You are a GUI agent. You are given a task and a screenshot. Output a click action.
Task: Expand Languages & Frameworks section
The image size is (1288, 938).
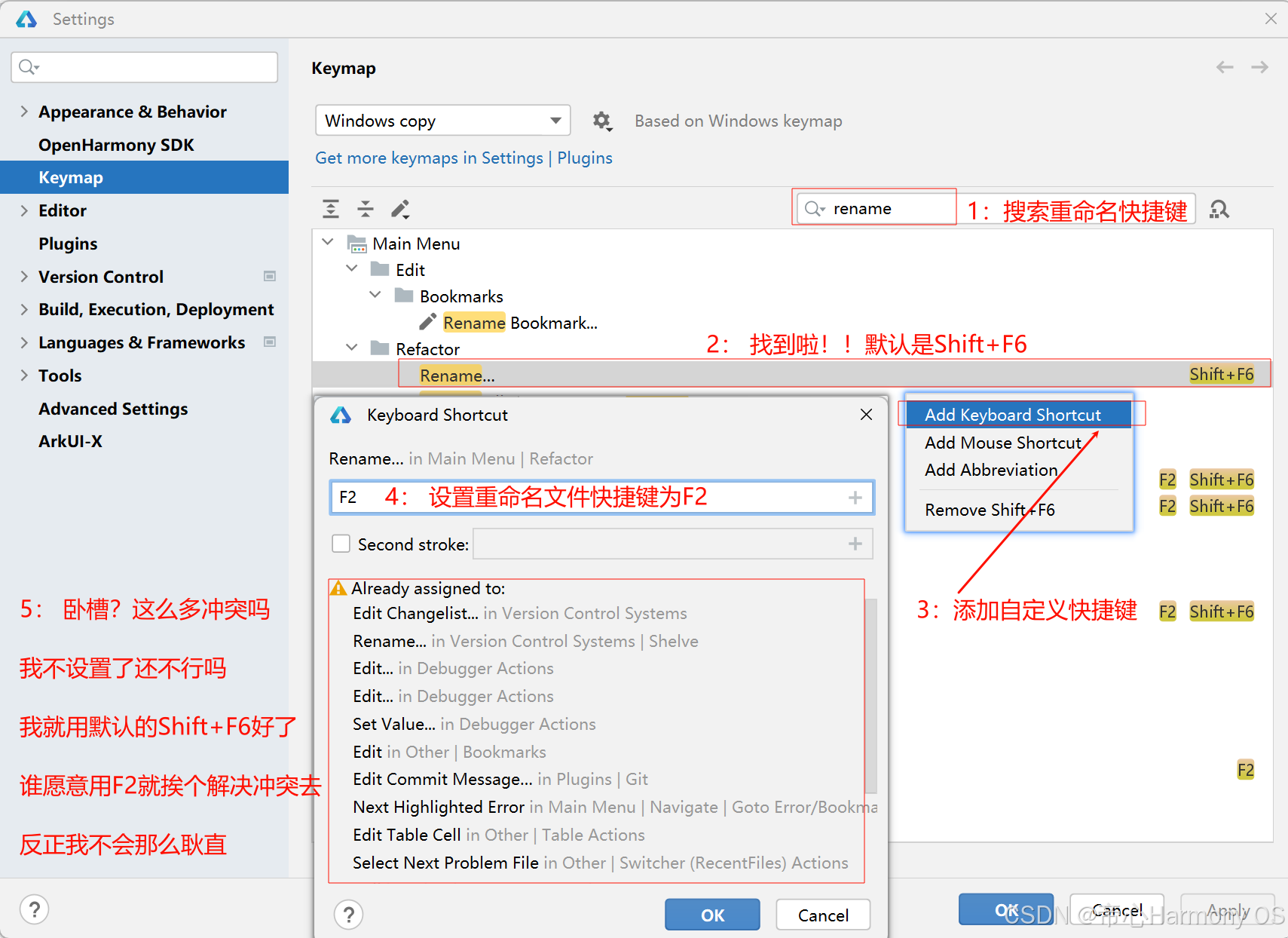24,342
